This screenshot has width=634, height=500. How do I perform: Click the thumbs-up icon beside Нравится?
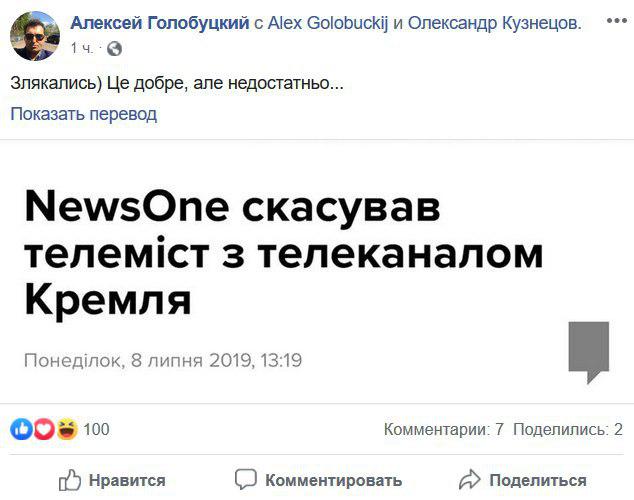pyautogui.click(x=69, y=480)
